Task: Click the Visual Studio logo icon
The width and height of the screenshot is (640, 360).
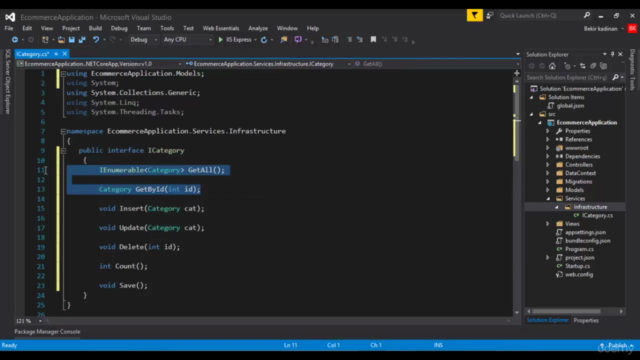Action: click(10, 17)
